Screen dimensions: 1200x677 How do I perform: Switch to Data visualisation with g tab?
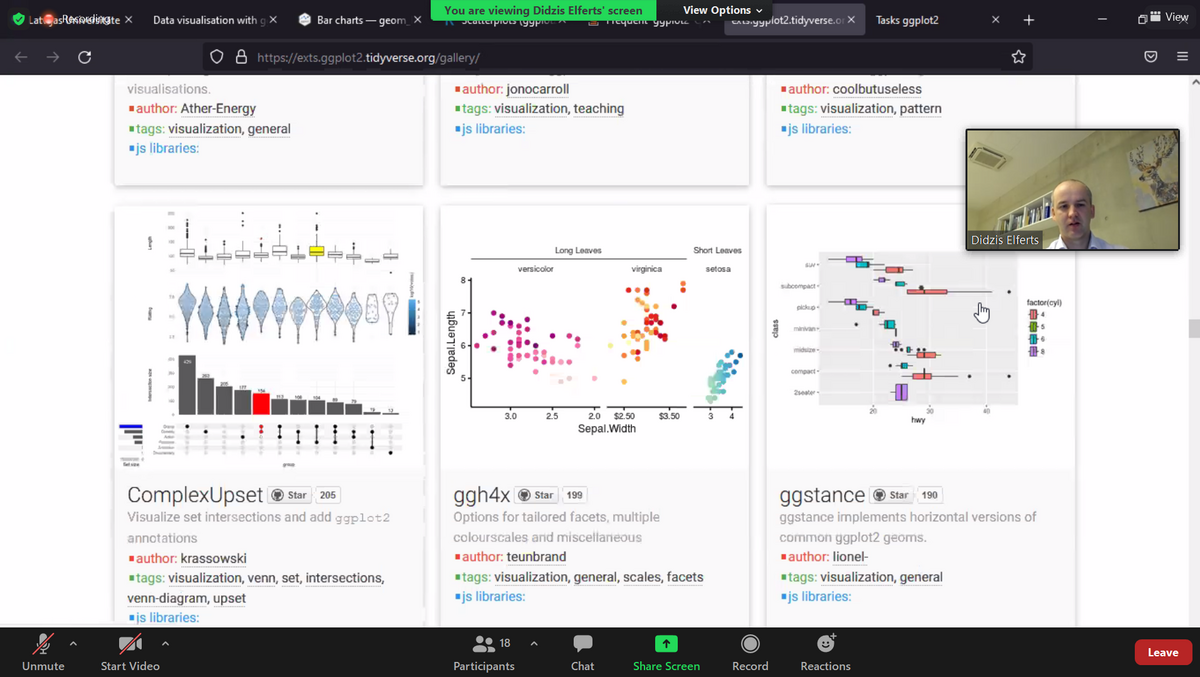pos(208,20)
